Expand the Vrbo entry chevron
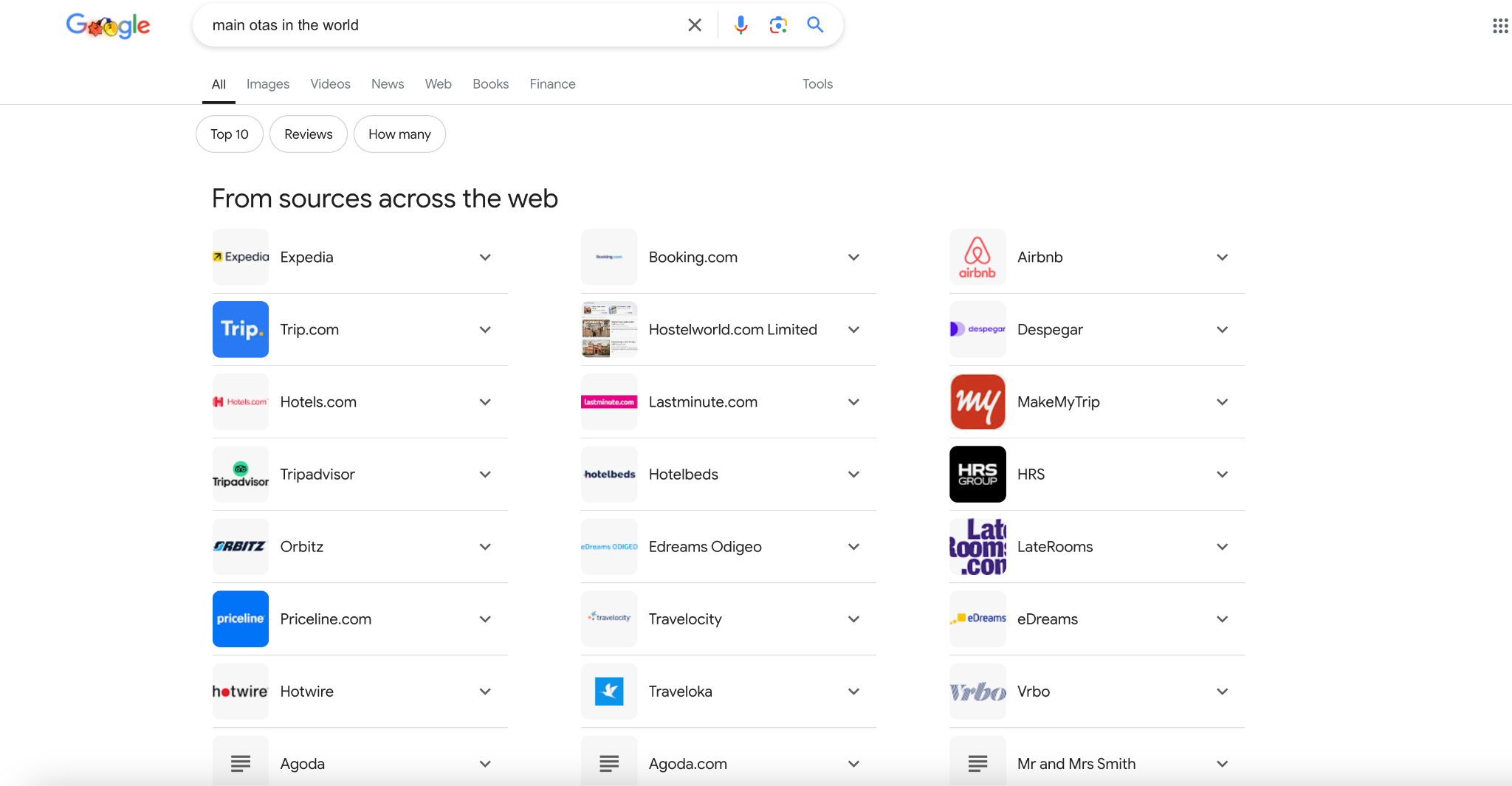The image size is (1512, 786). point(1222,692)
